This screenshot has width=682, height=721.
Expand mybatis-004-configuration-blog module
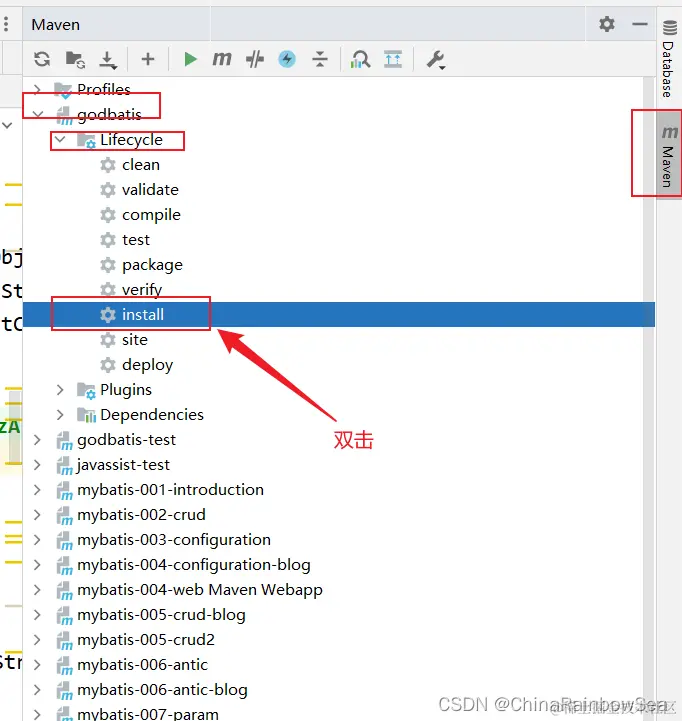pos(38,565)
